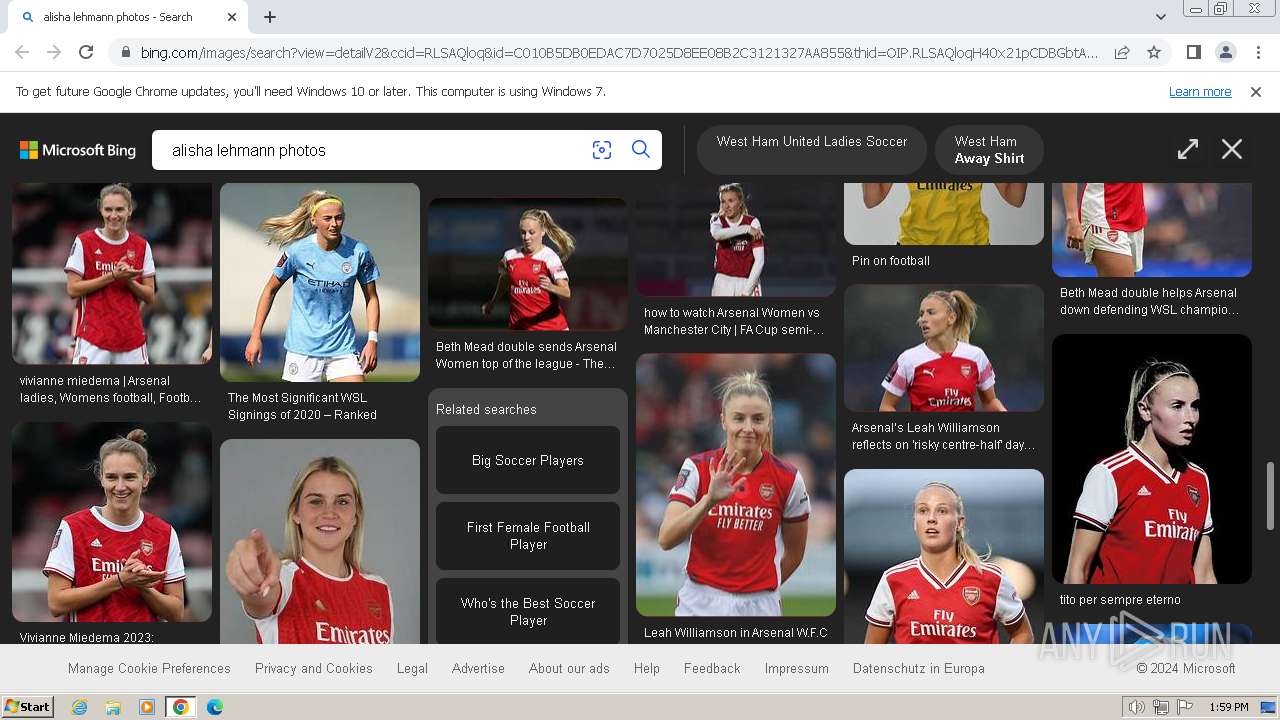This screenshot has width=1280, height=720.
Task: Go back to the previous page
Action: click(x=22, y=52)
